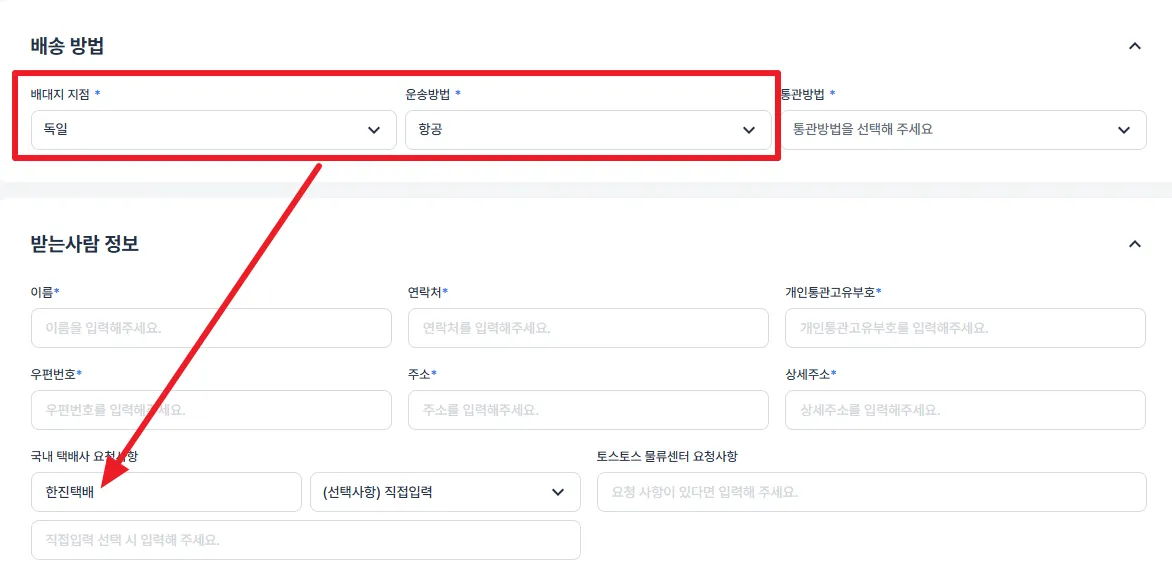Collapse the 받는사람 정보 section chevron
This screenshot has height=584, width=1172.
(x=1135, y=244)
